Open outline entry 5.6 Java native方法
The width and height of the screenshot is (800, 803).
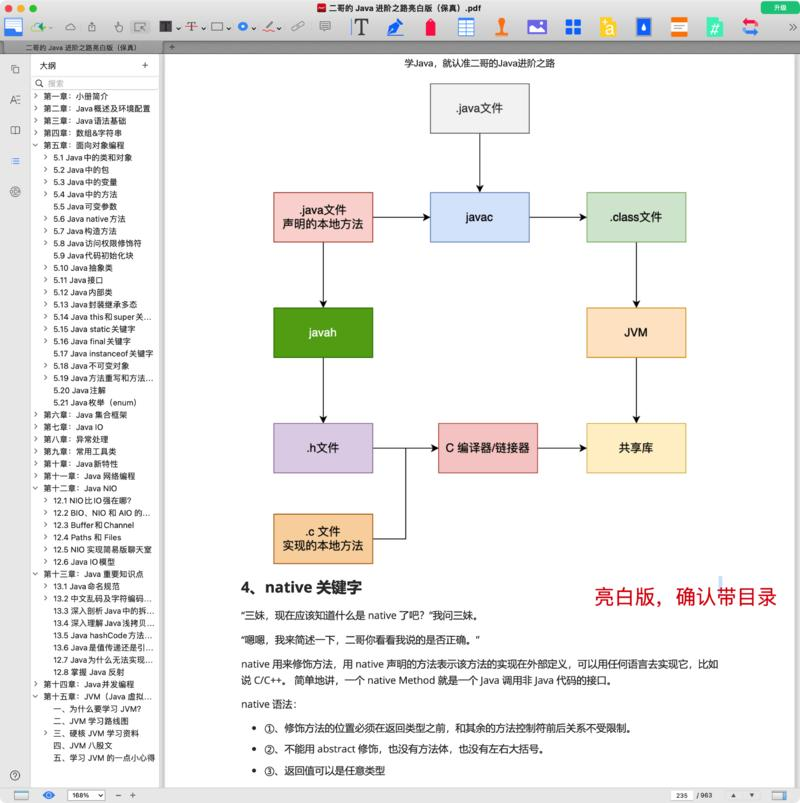[x=90, y=219]
